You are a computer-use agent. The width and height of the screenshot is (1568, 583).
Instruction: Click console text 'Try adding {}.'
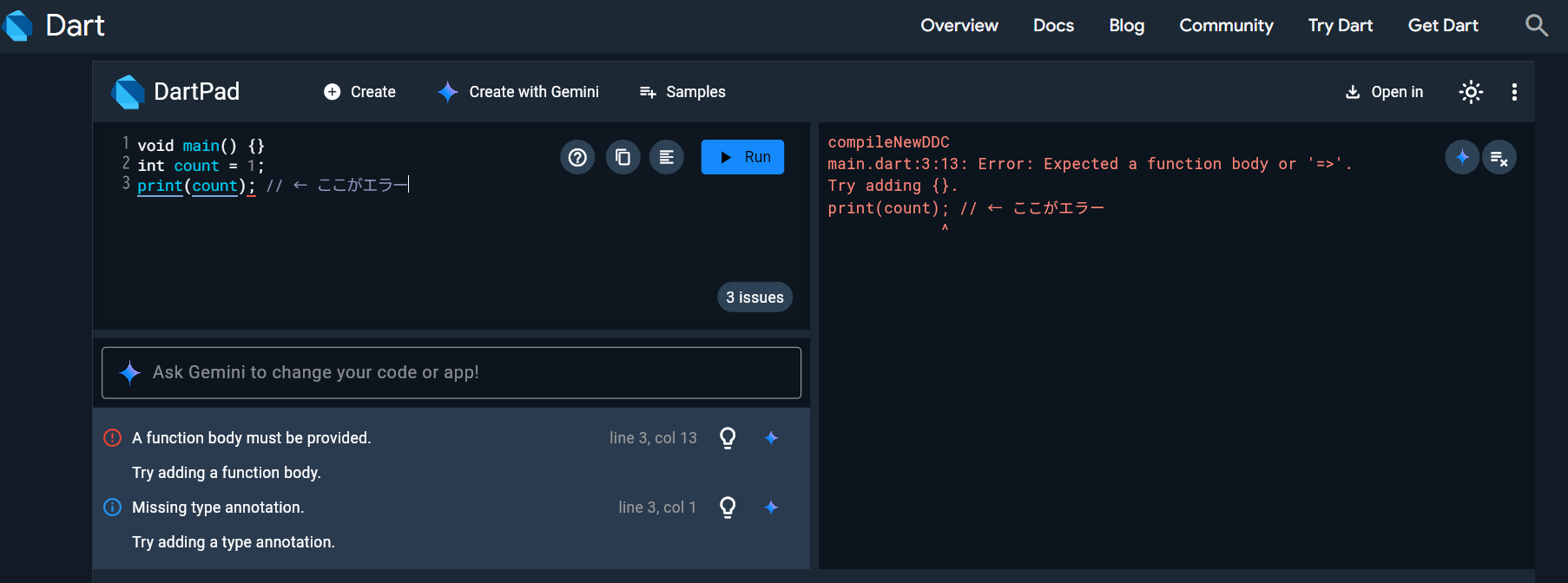[x=893, y=186]
